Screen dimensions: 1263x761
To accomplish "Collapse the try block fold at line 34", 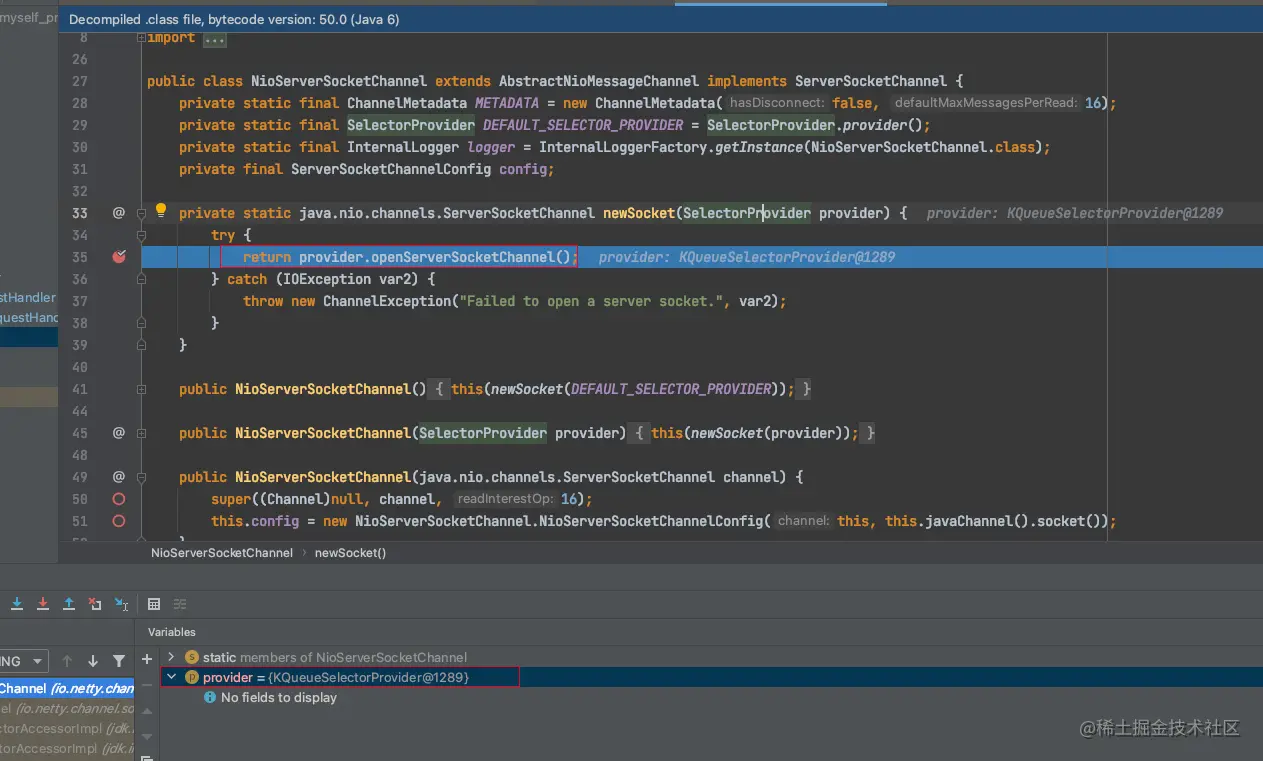I will [142, 235].
